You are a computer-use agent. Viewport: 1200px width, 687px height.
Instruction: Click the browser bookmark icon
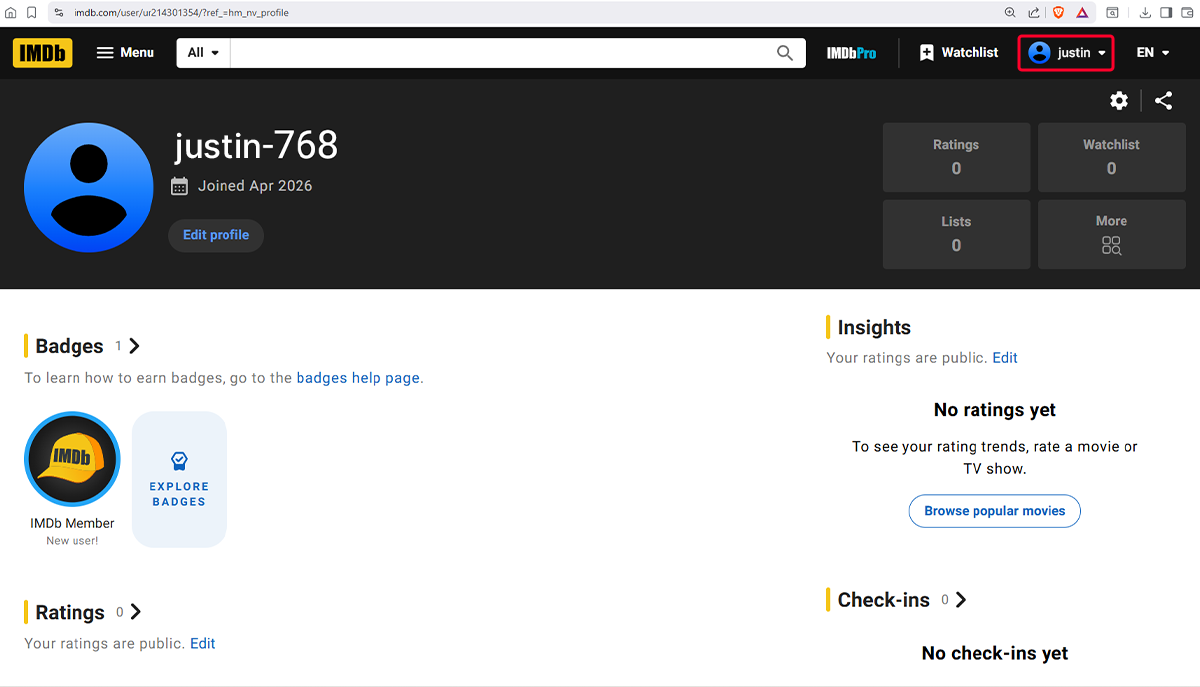32,12
